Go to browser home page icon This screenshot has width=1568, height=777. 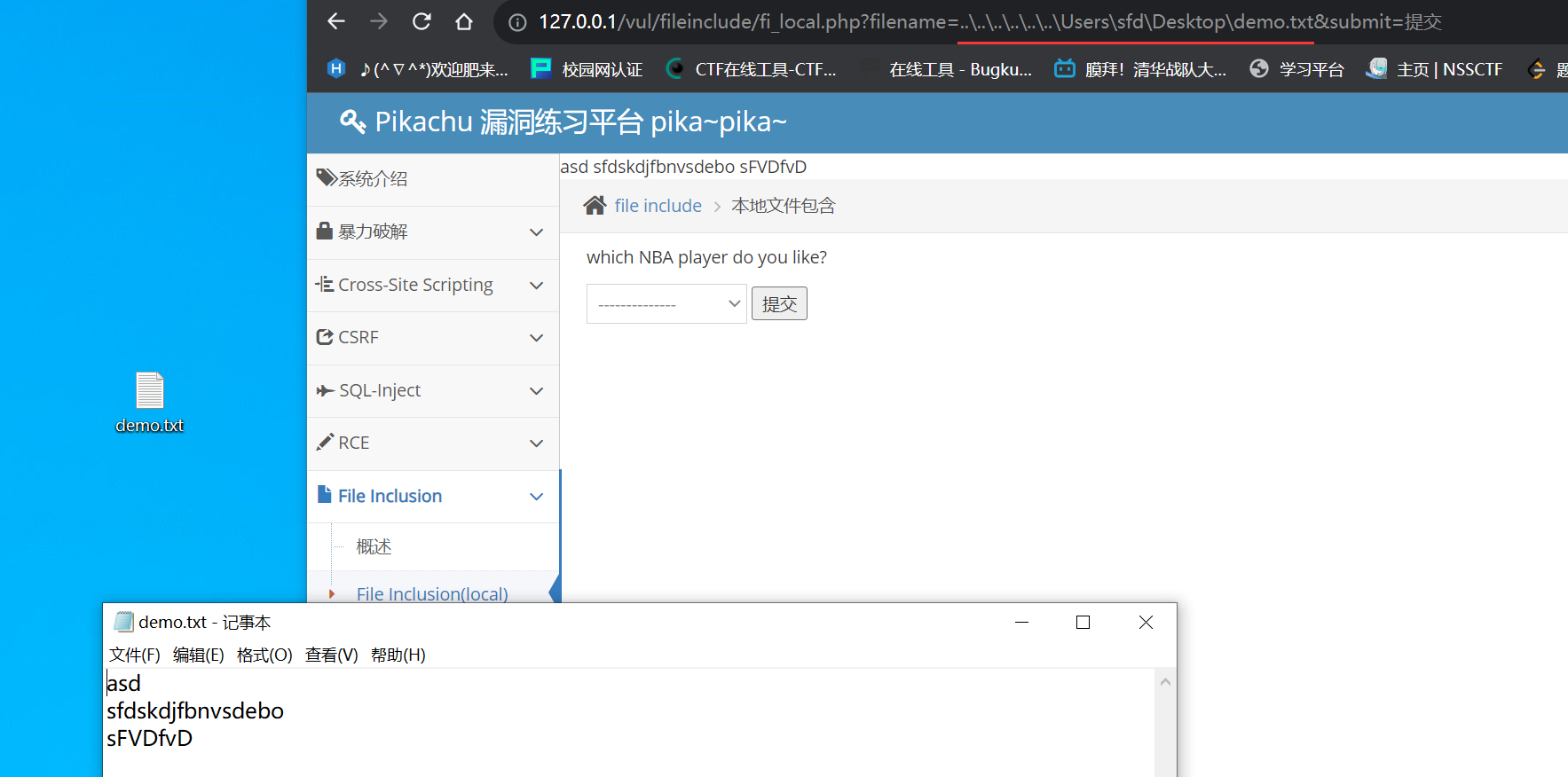click(464, 21)
